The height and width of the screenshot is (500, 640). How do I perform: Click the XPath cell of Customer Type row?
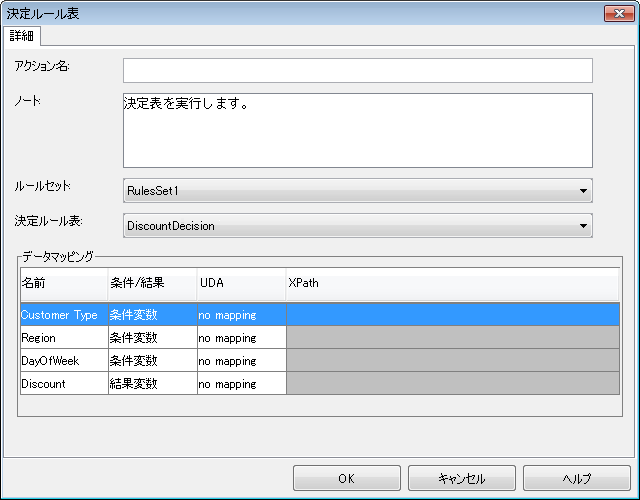(453, 314)
